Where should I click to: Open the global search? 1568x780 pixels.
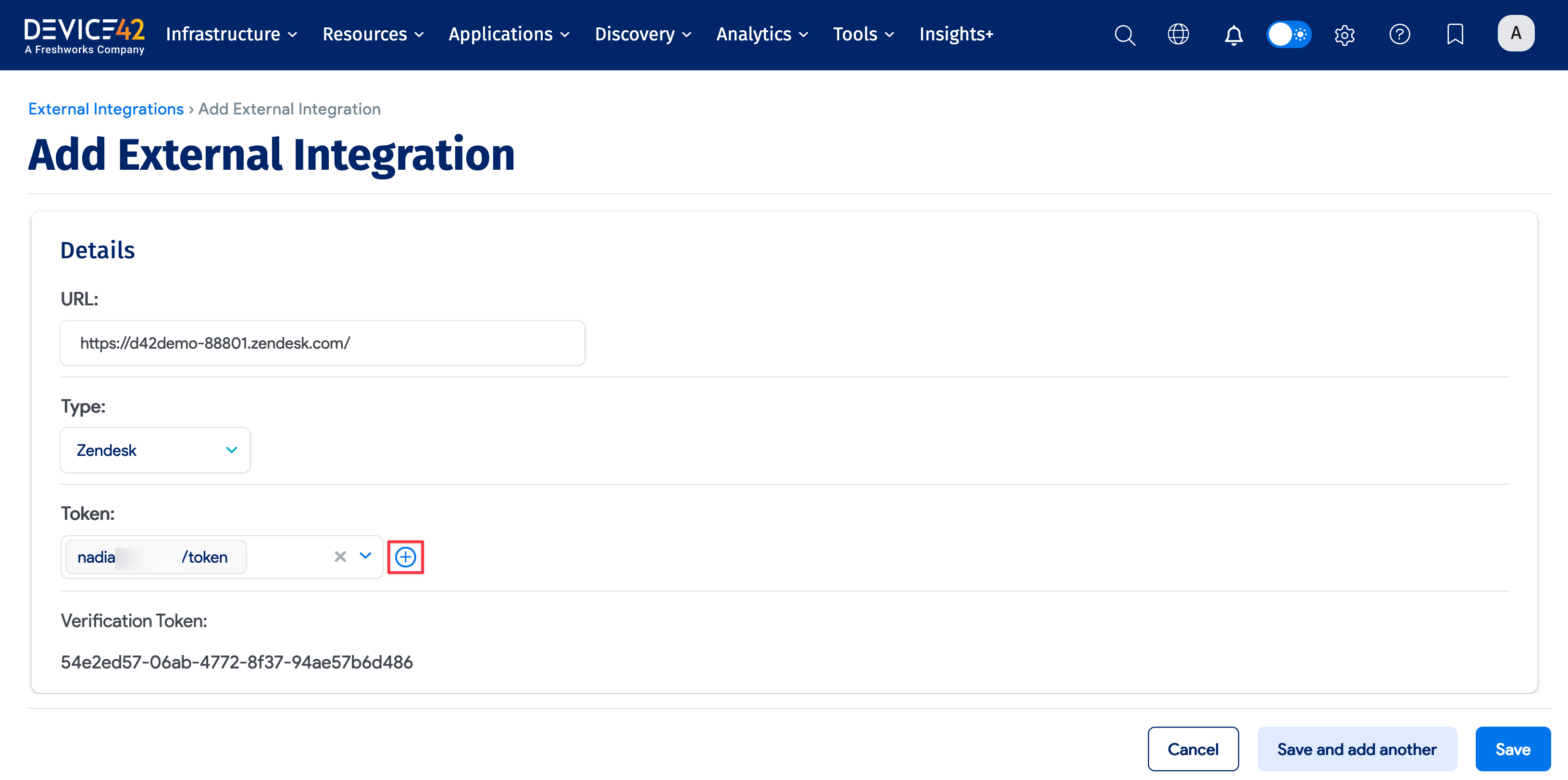coord(1124,35)
